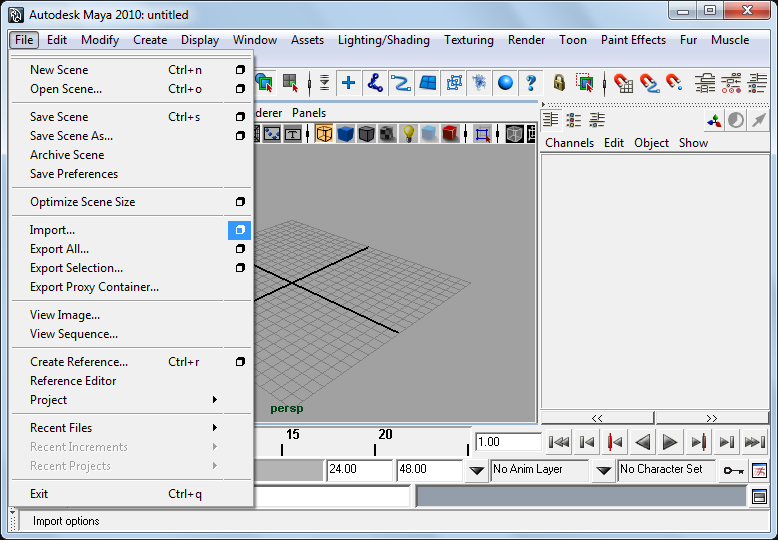Enable snap to curves magnet
Image resolution: width=778 pixels, height=540 pixels.
649,83
